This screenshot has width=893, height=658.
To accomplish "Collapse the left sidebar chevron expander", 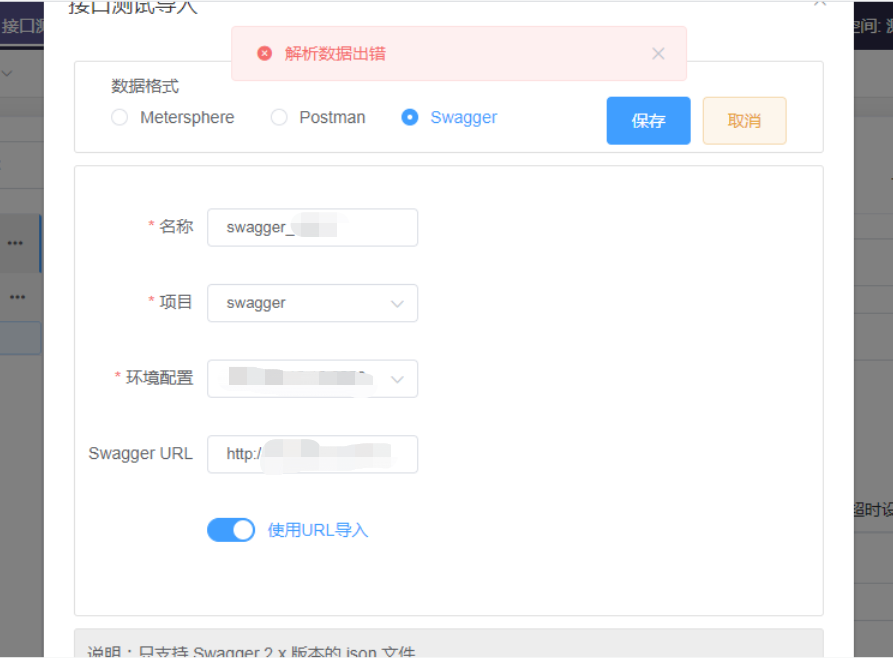I will 7,74.
